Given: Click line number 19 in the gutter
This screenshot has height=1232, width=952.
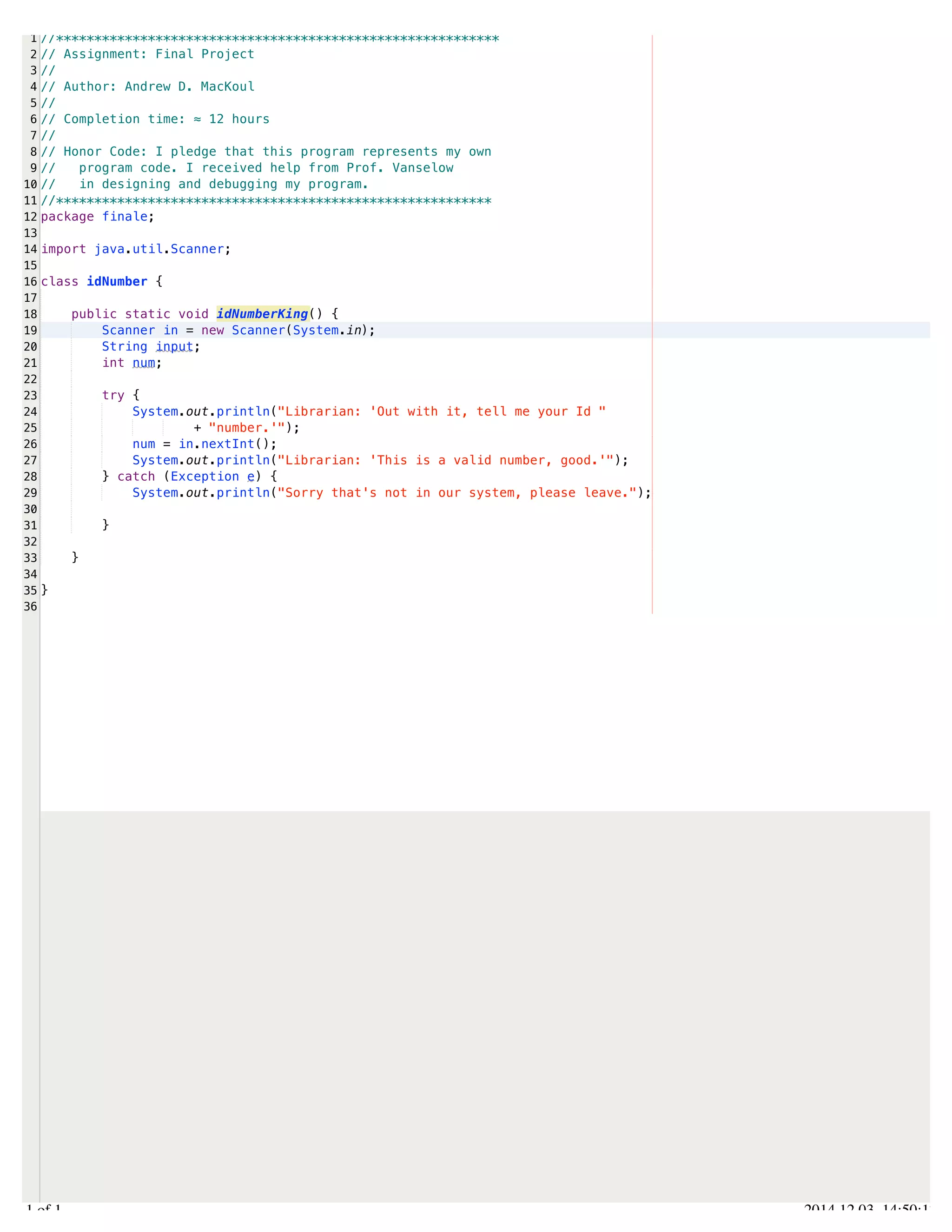Looking at the screenshot, I should click(x=31, y=331).
